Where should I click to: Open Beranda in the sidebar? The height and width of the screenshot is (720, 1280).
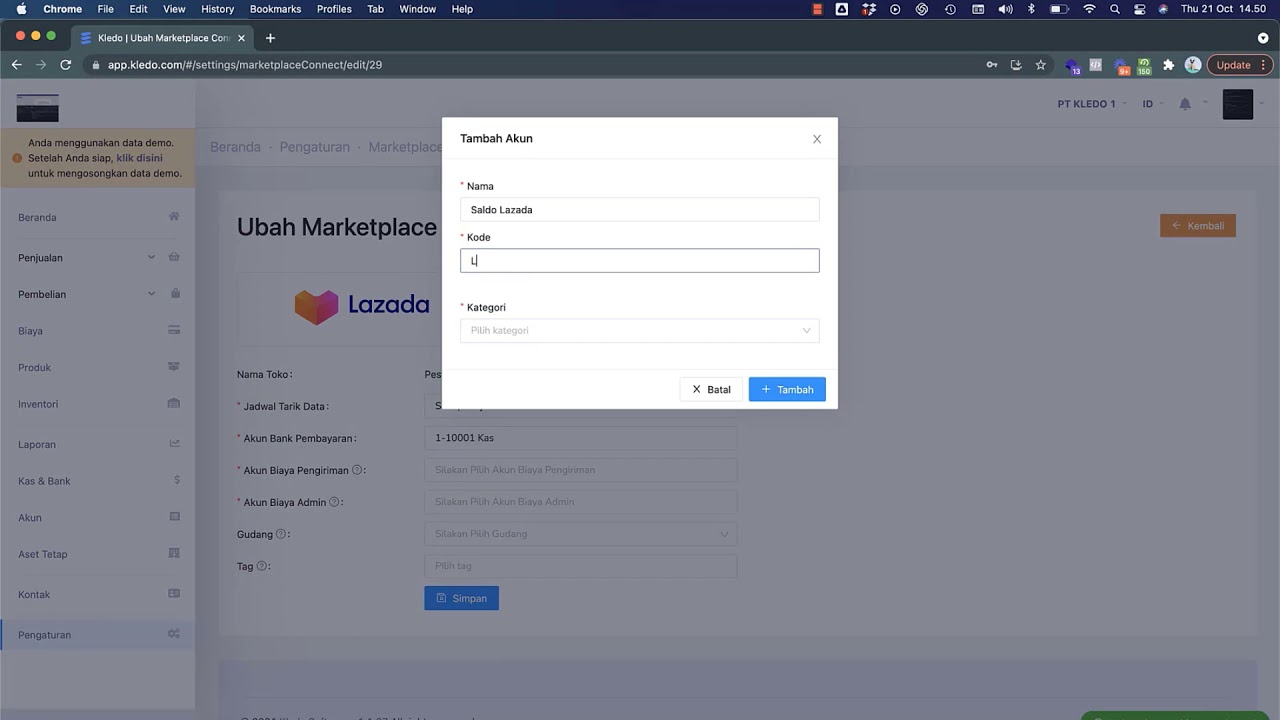pos(37,217)
